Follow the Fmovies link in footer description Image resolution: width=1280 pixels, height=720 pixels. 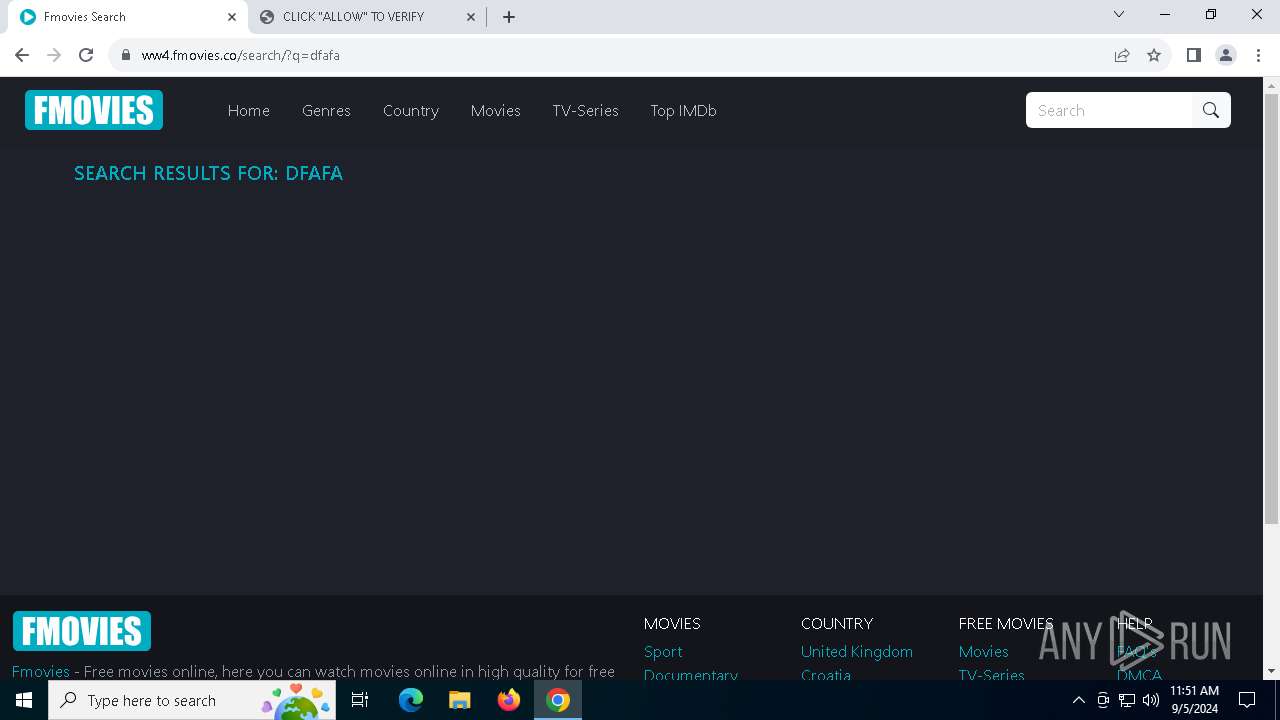(x=41, y=671)
